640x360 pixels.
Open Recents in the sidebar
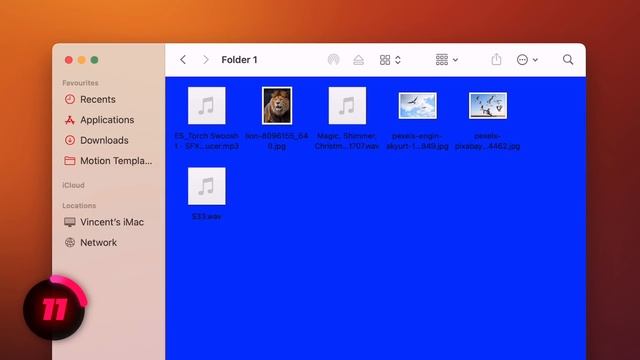[x=98, y=99]
